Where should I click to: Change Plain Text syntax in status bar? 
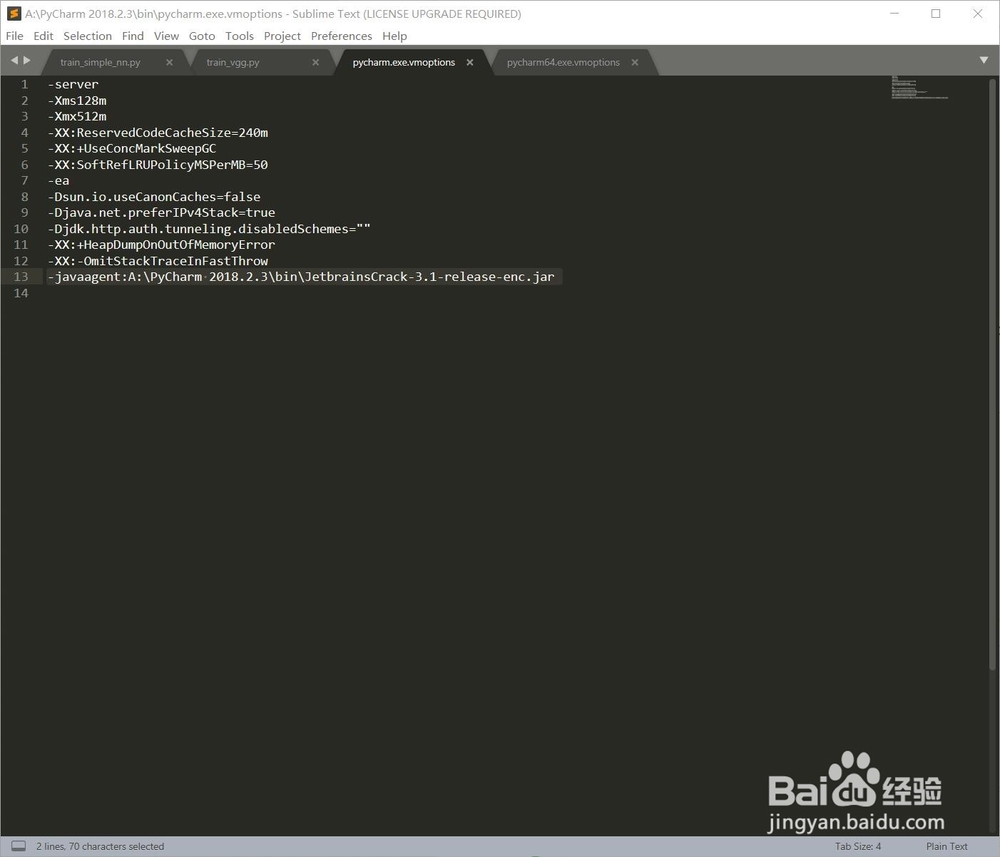click(x=946, y=846)
